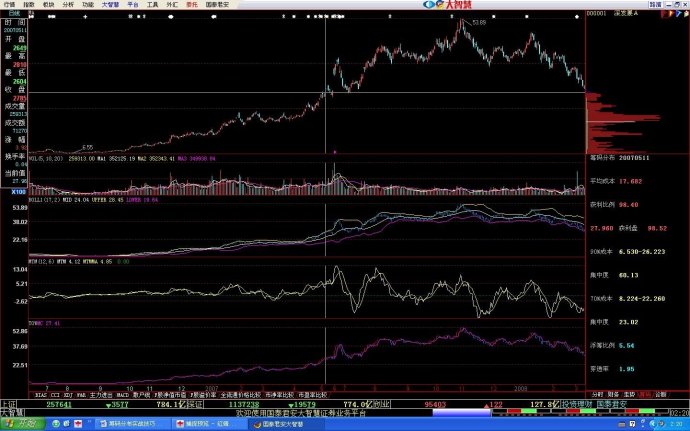Click the 换手率 label in left panel
This screenshot has height=431, width=690.
(13, 156)
